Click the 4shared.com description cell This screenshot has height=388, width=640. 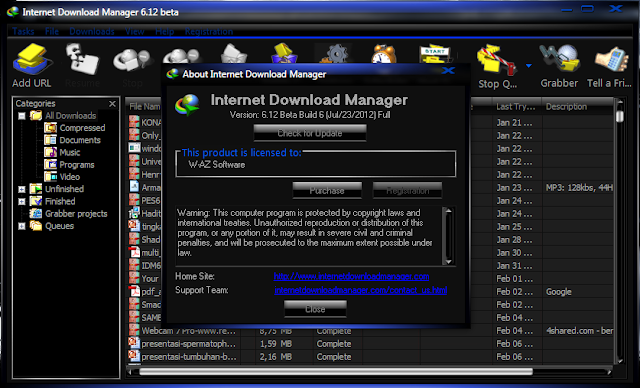tap(578, 331)
